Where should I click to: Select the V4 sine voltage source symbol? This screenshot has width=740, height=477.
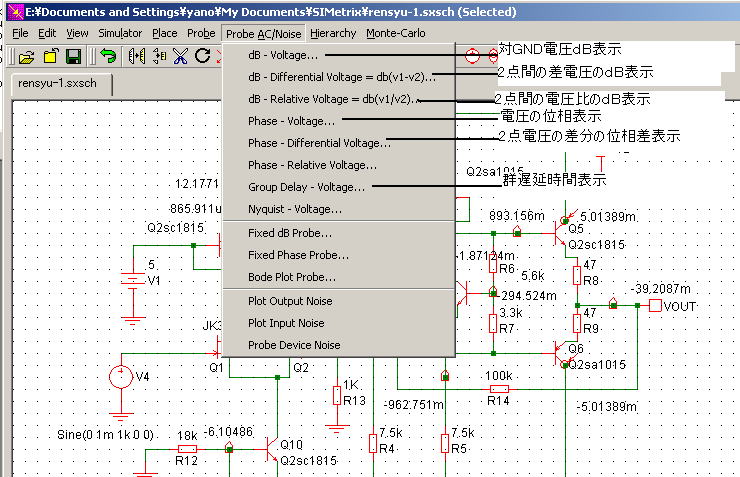[x=121, y=377]
